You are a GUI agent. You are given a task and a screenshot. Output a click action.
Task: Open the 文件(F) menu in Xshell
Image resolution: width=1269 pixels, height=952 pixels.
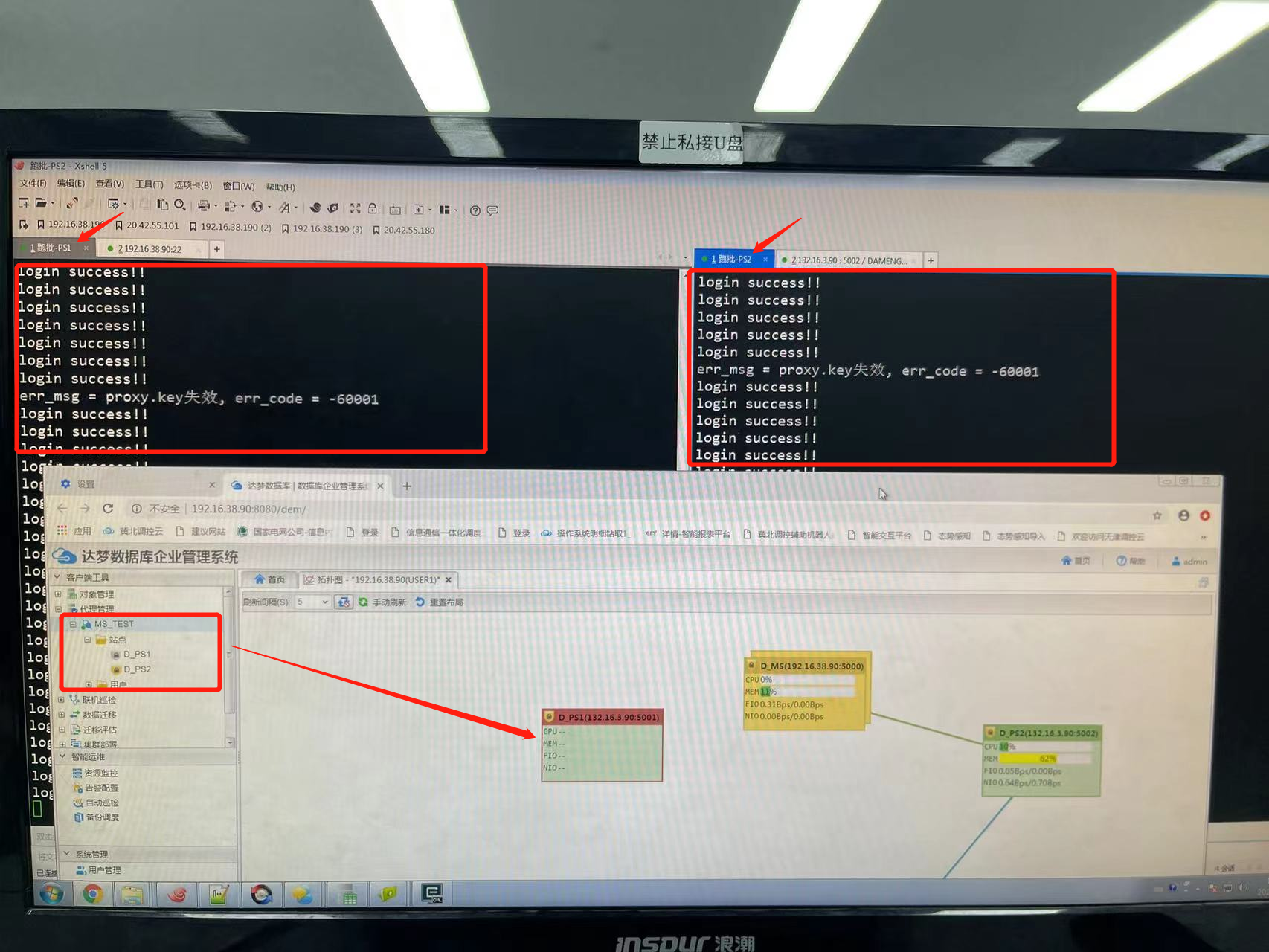(x=33, y=183)
